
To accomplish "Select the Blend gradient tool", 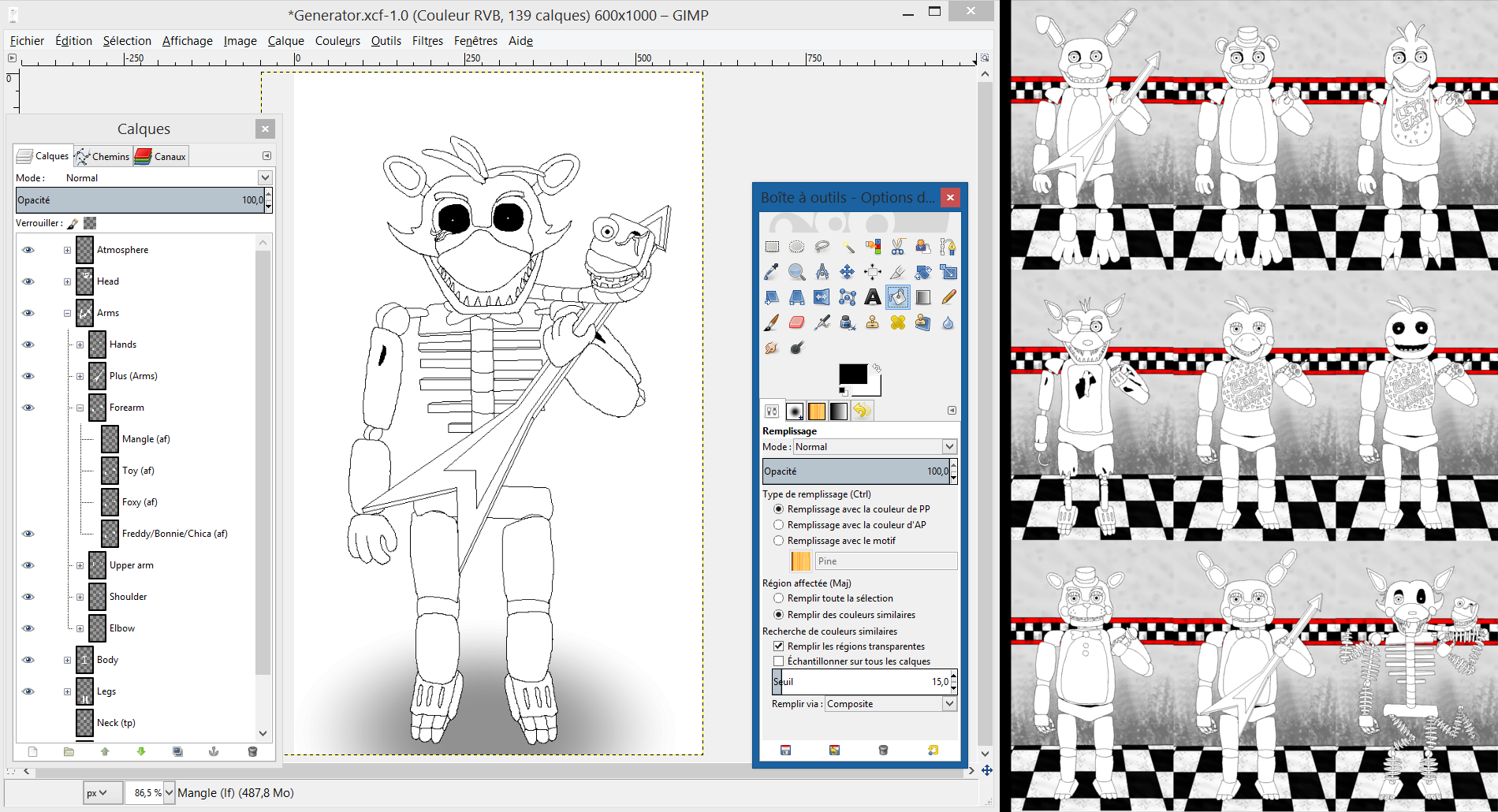I will (x=923, y=297).
